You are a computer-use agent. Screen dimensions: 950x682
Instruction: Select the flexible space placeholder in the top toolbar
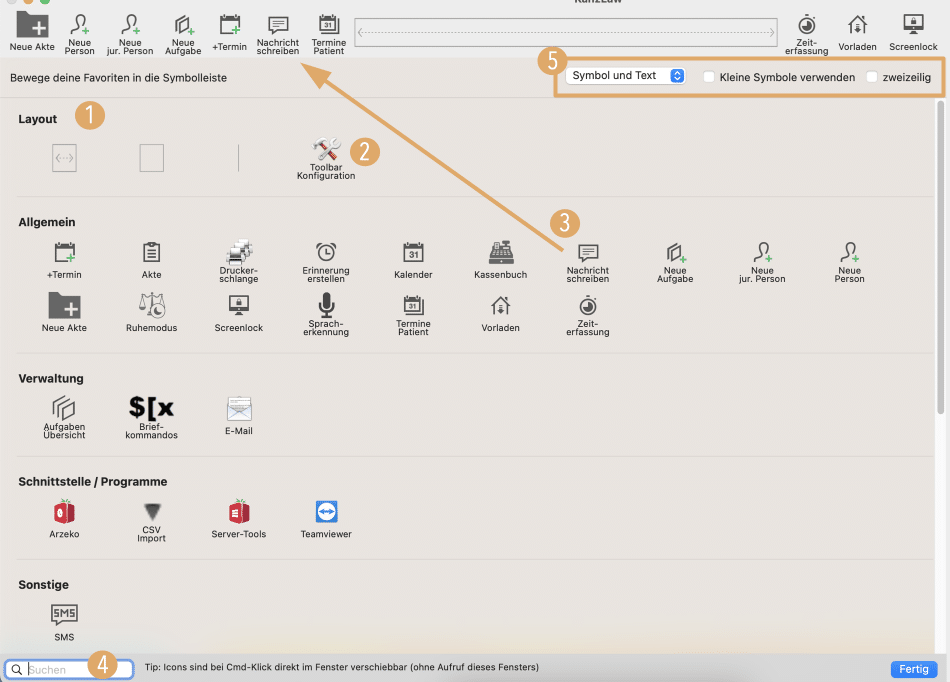point(566,32)
